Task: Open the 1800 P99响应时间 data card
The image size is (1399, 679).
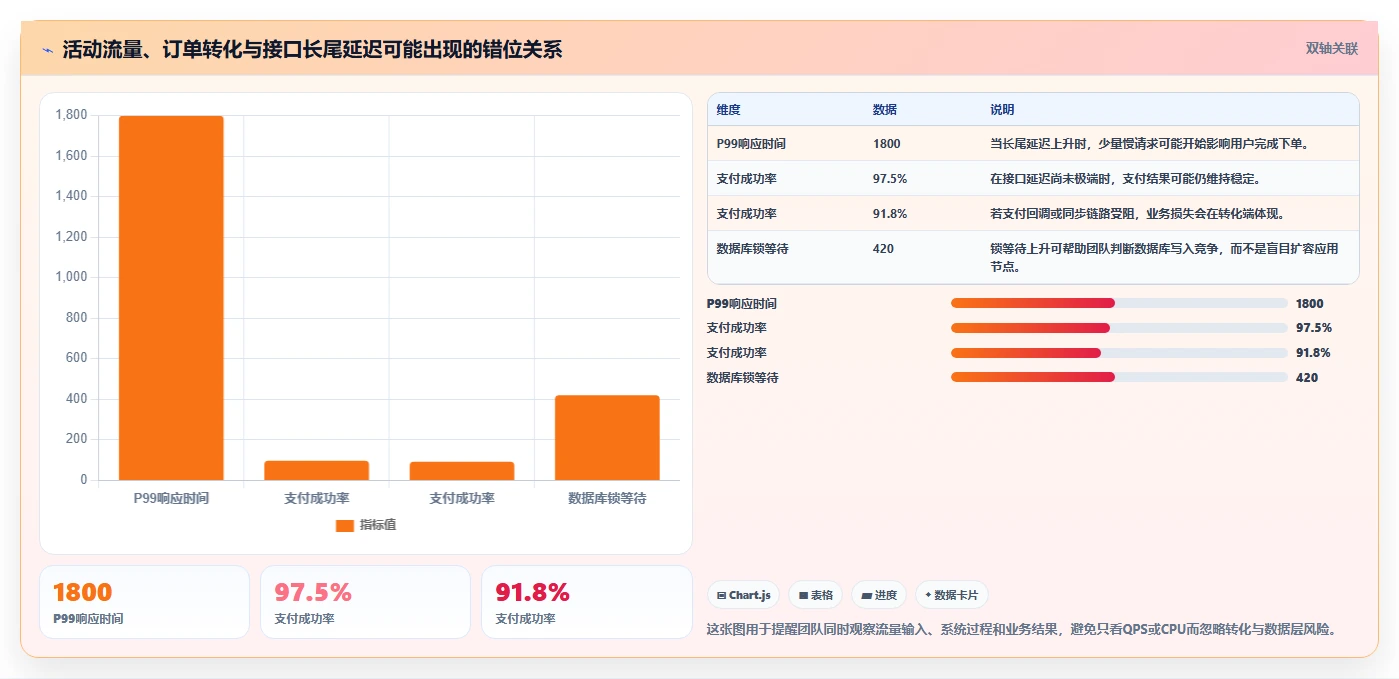Action: tap(144, 602)
